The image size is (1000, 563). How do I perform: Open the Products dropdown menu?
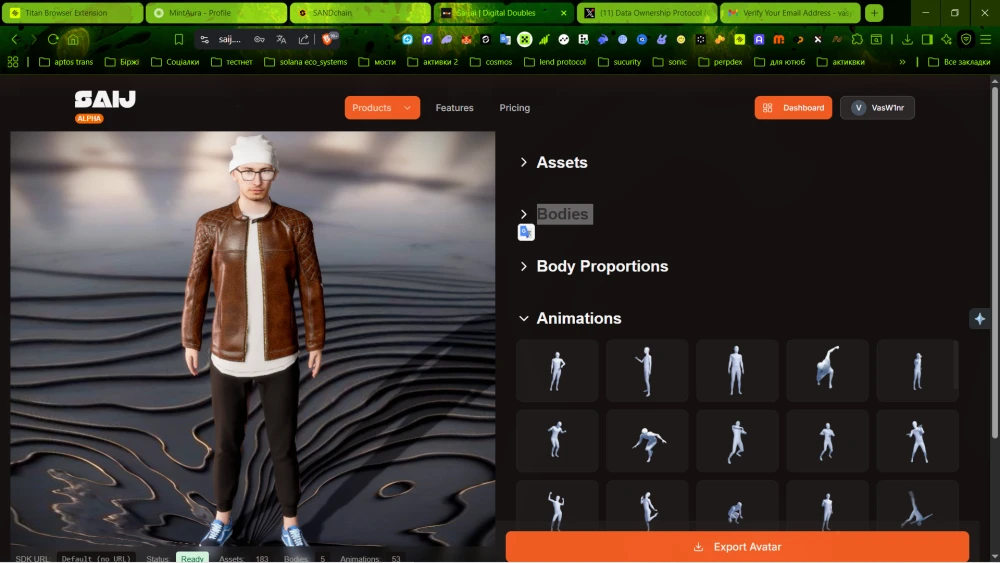(x=381, y=108)
